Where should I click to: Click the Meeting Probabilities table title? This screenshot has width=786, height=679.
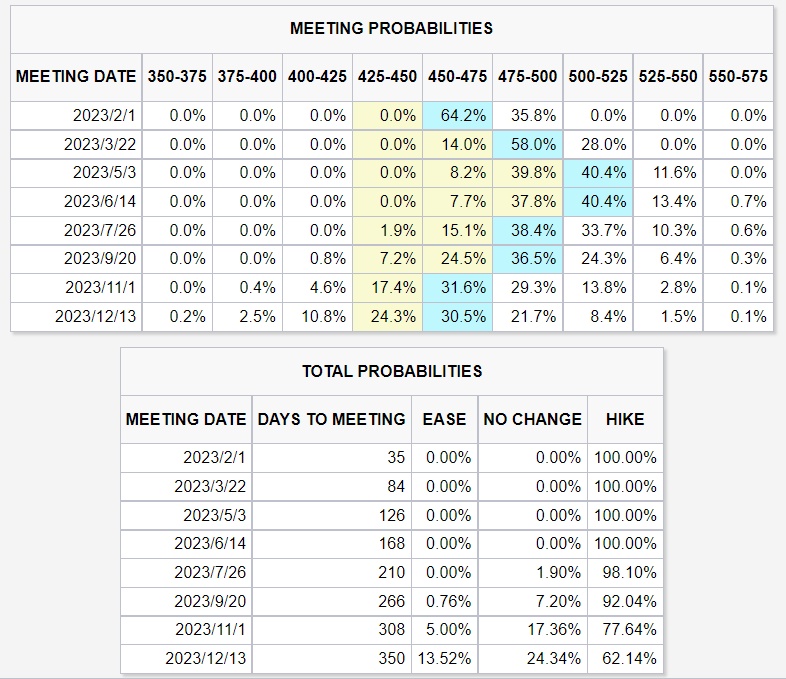click(x=391, y=28)
